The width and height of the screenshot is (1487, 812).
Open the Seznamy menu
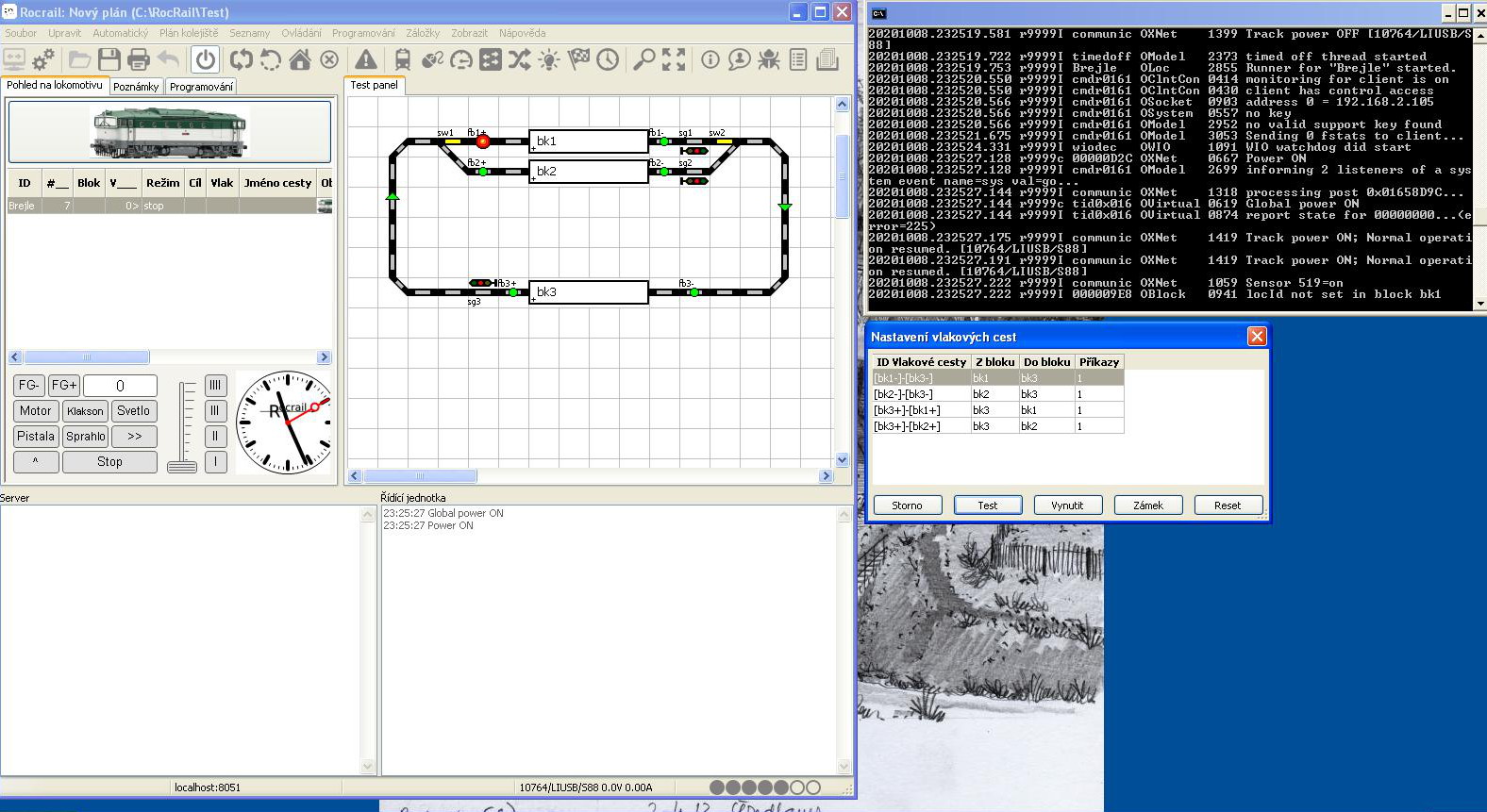249,33
